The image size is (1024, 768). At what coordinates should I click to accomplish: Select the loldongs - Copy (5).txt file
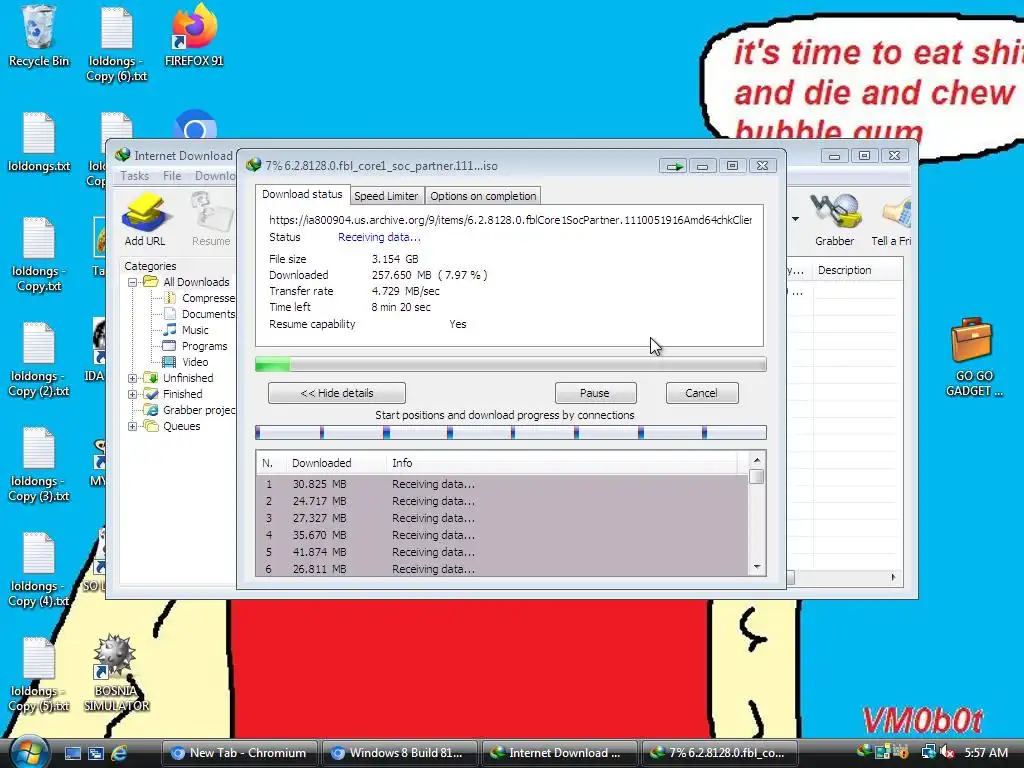point(39,675)
